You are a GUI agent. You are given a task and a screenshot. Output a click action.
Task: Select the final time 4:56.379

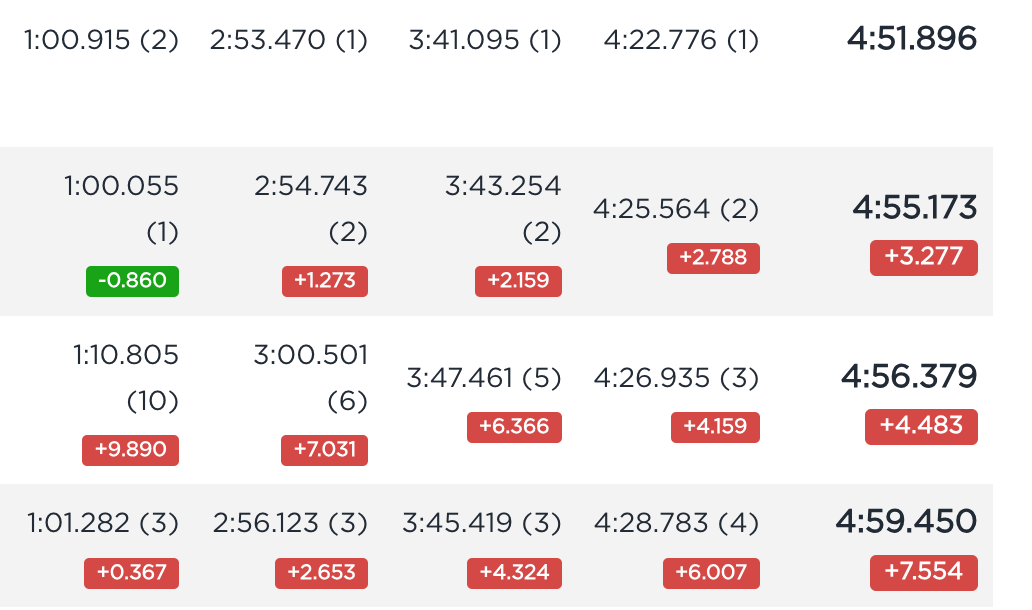click(x=909, y=377)
